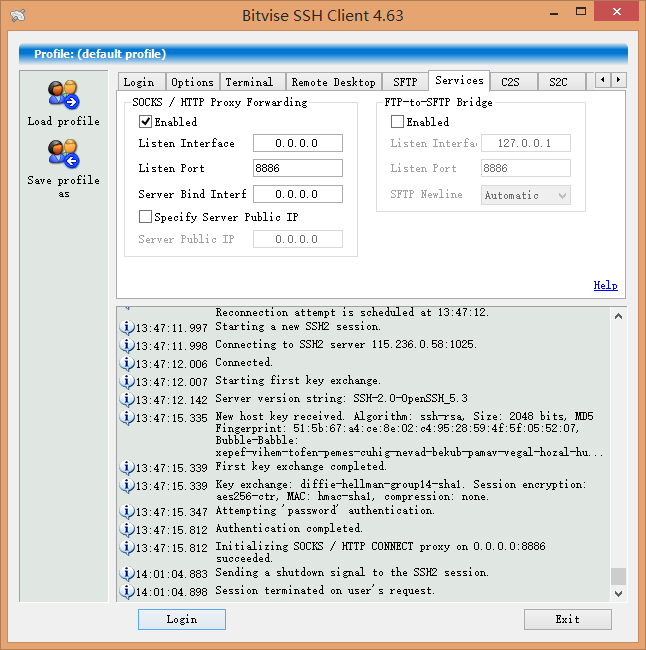Minimize the Bitvise SSH Client window

(554, 13)
